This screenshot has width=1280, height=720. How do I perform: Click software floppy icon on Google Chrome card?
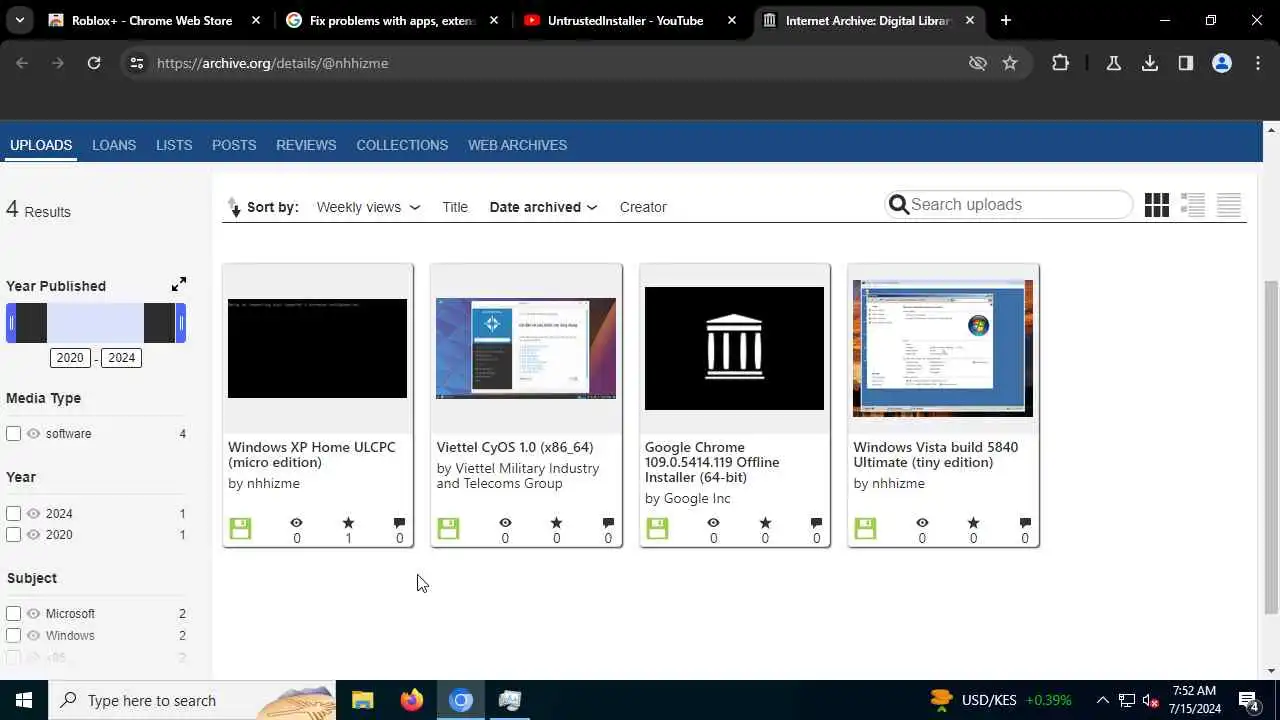pos(657,529)
